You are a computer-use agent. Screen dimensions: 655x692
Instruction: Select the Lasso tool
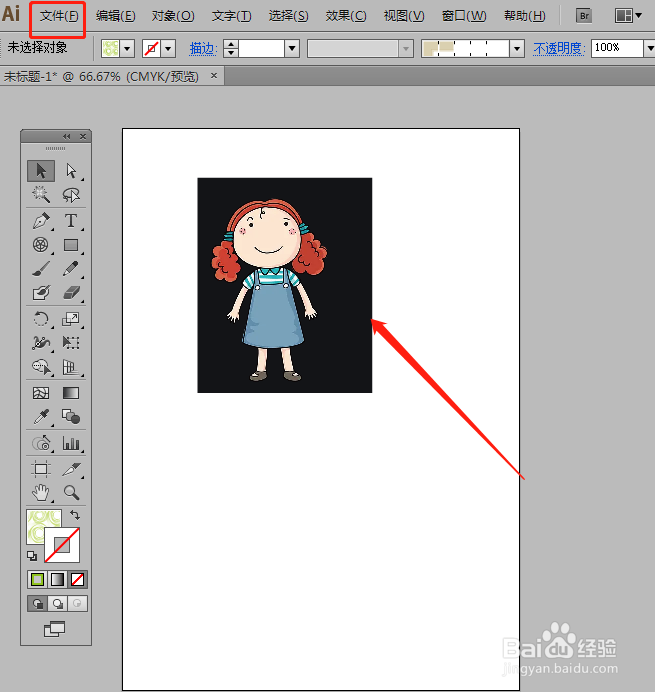pos(71,194)
